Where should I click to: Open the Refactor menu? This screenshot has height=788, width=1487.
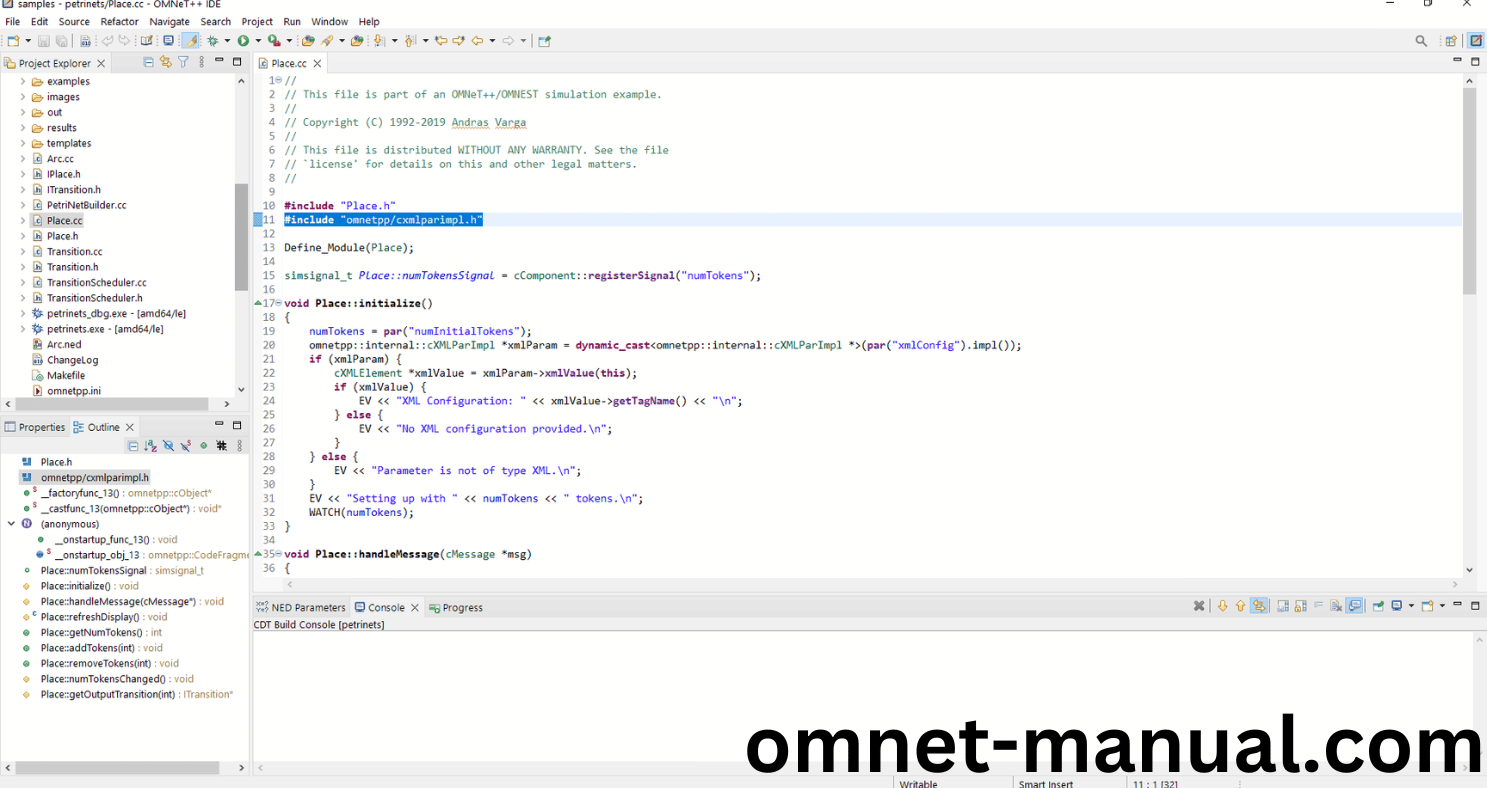[119, 21]
